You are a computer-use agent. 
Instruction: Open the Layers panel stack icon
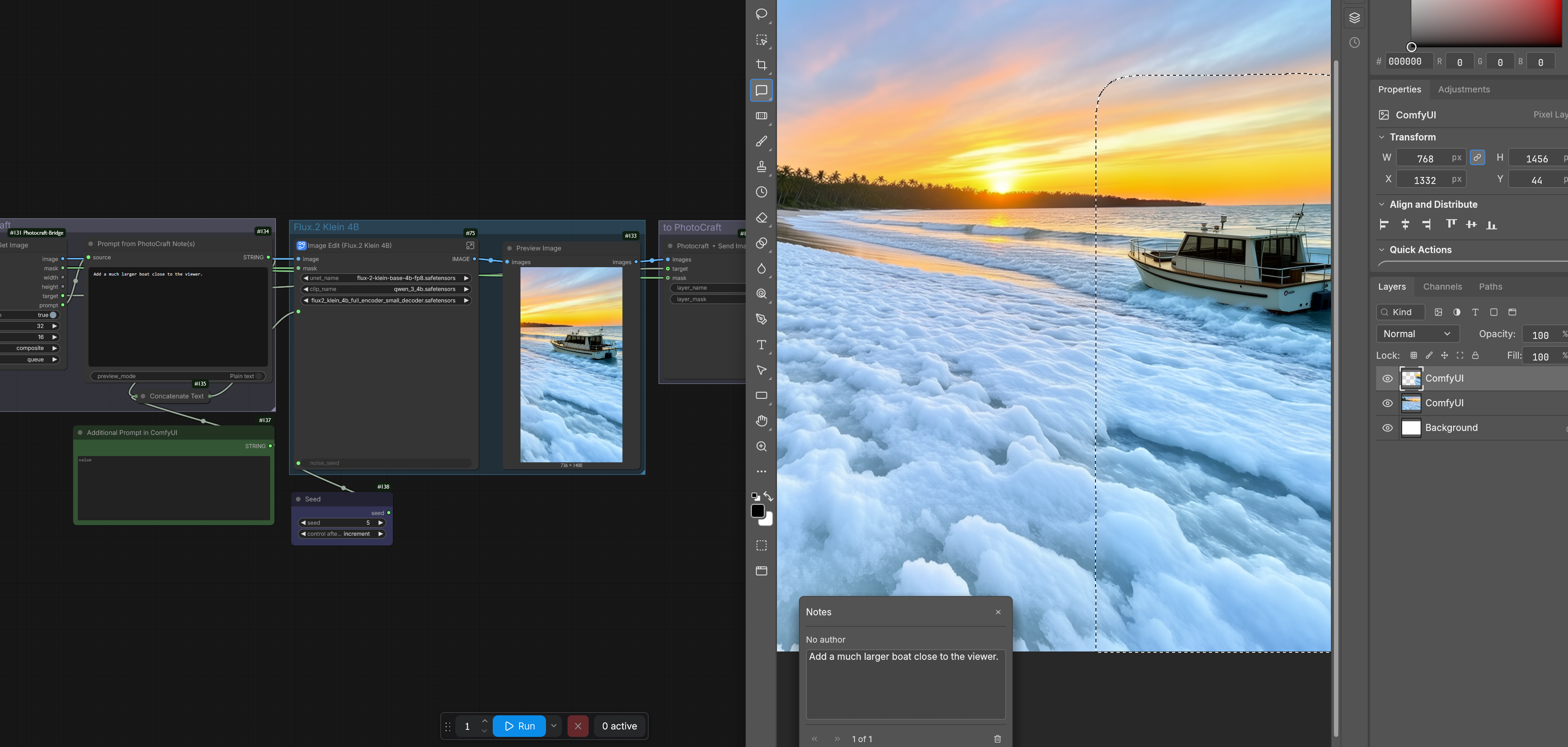(1354, 18)
